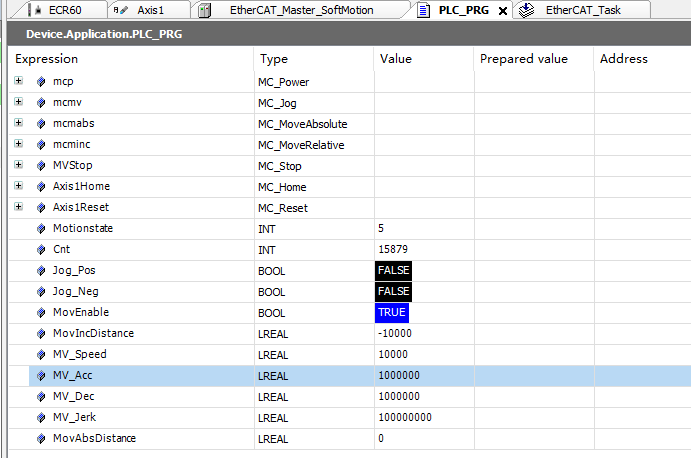The width and height of the screenshot is (691, 458).
Task: Select the Motionstate value 5
Action: [381, 228]
